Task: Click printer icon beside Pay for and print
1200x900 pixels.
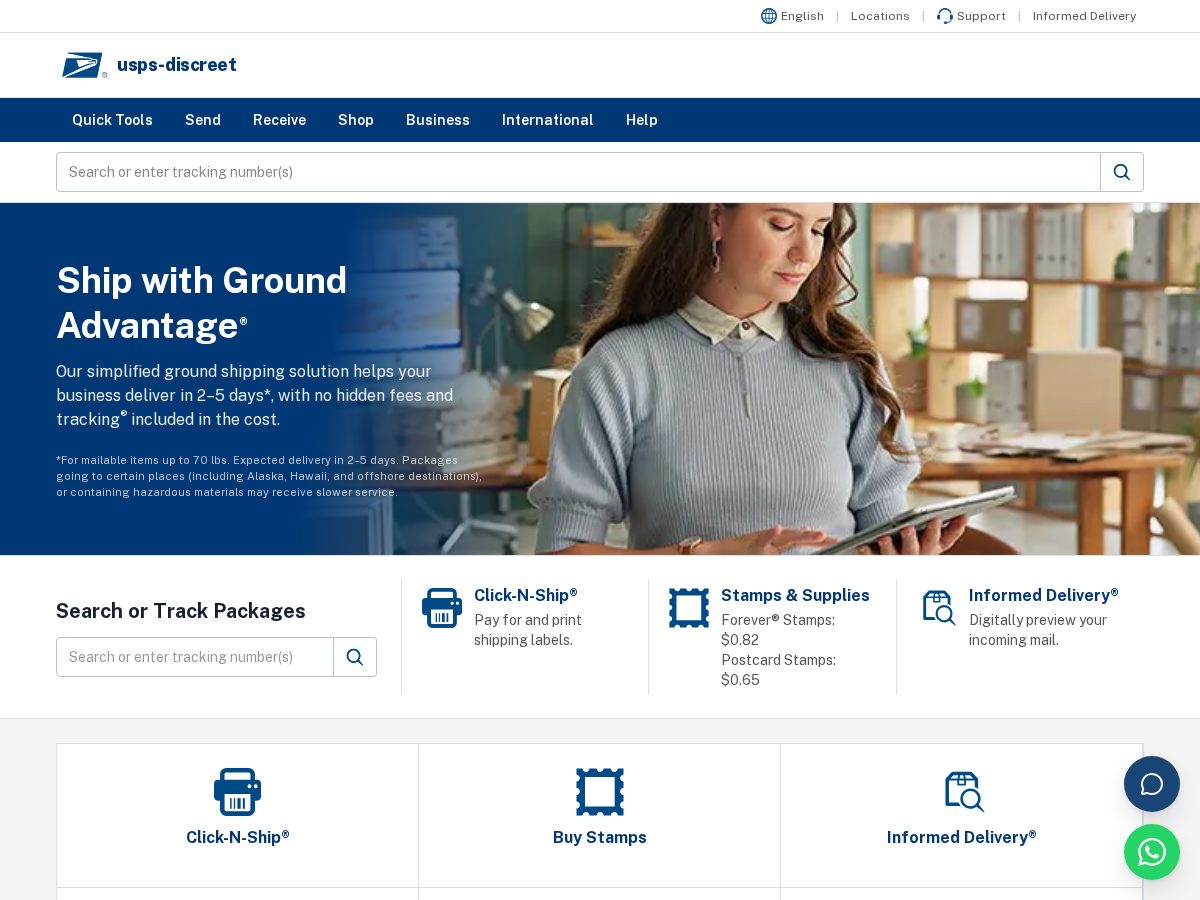Action: coord(442,608)
